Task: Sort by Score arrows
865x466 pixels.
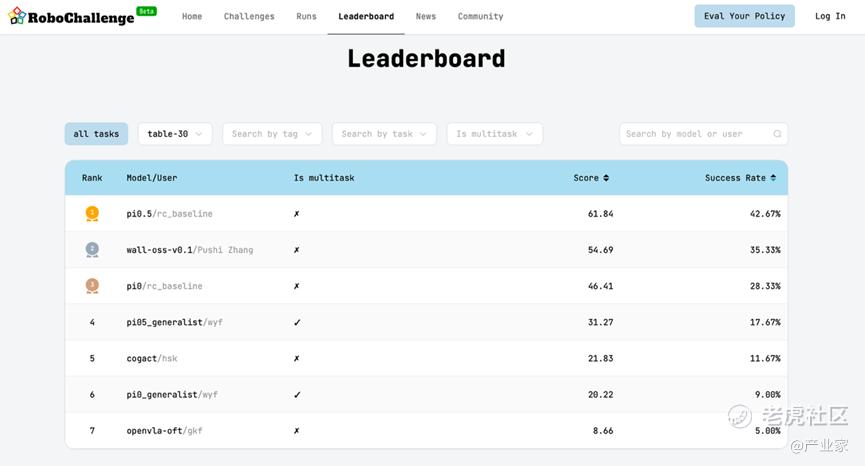Action: click(x=606, y=178)
